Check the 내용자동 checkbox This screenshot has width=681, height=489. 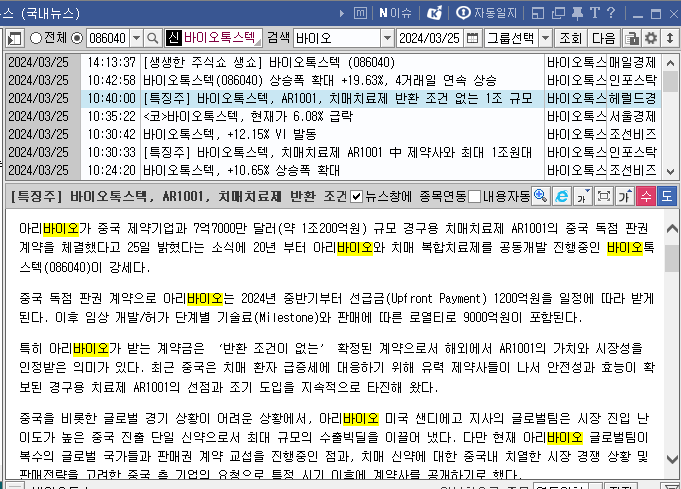tap(475, 197)
